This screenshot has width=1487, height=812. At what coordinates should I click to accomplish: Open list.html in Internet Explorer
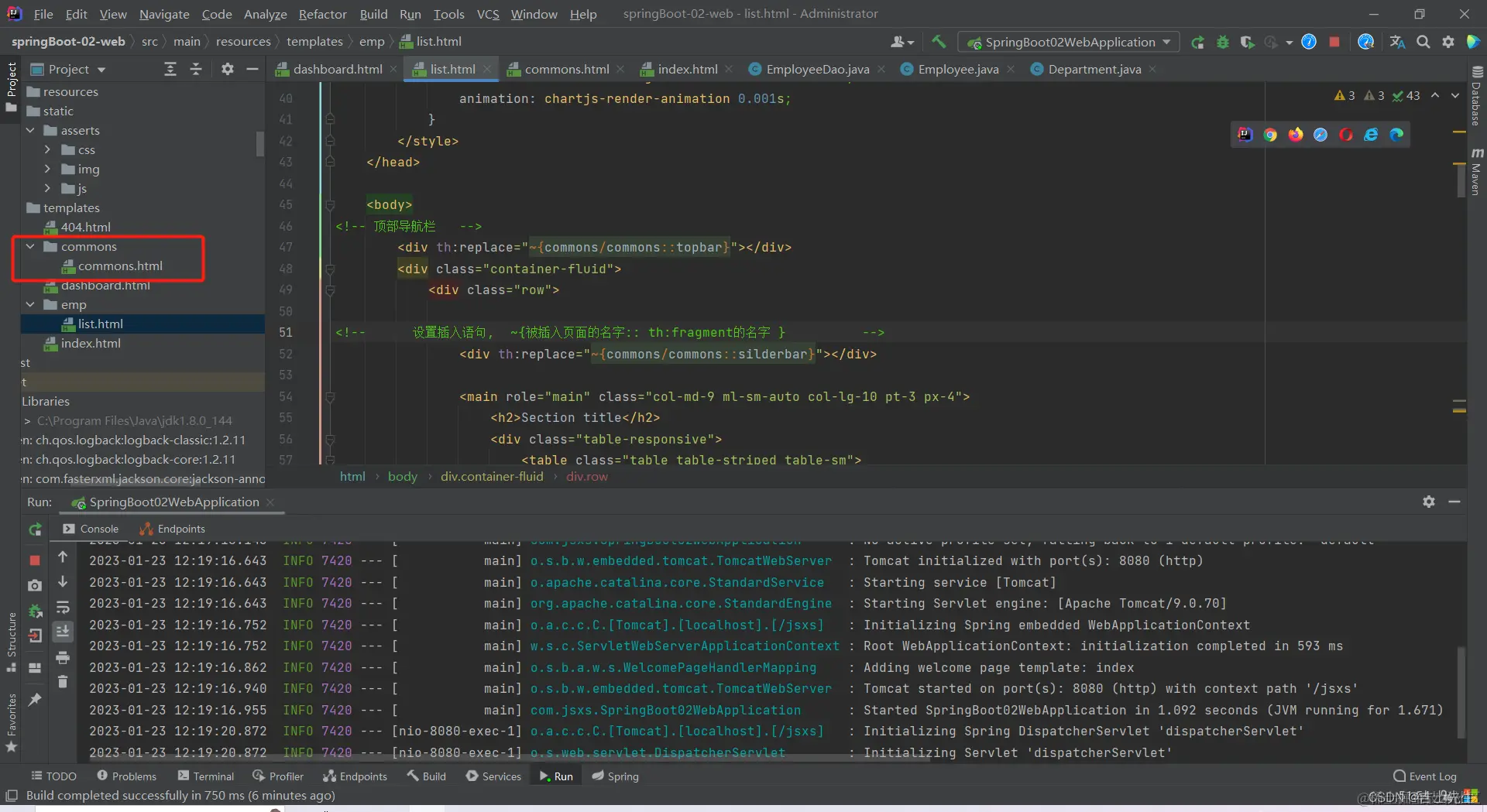point(1371,135)
